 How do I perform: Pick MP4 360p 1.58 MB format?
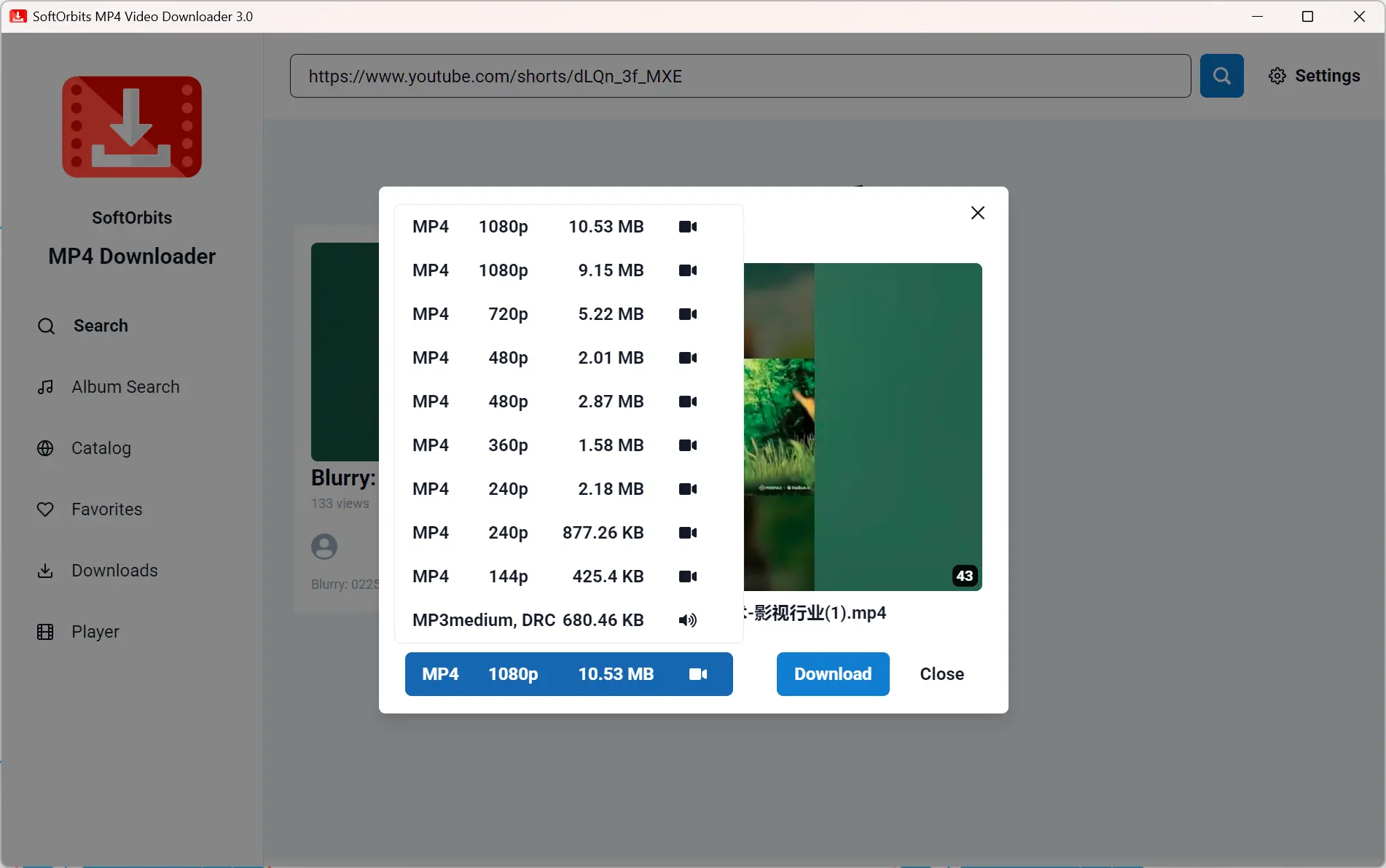[x=568, y=445]
